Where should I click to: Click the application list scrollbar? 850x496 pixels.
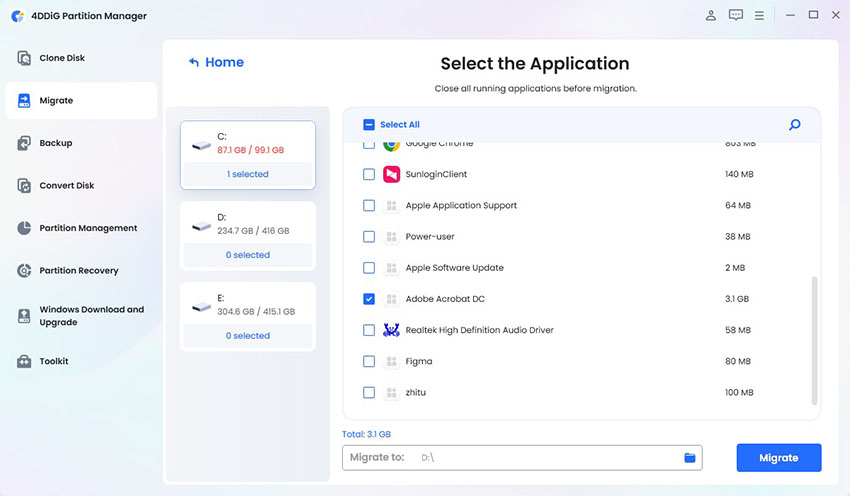tap(814, 340)
